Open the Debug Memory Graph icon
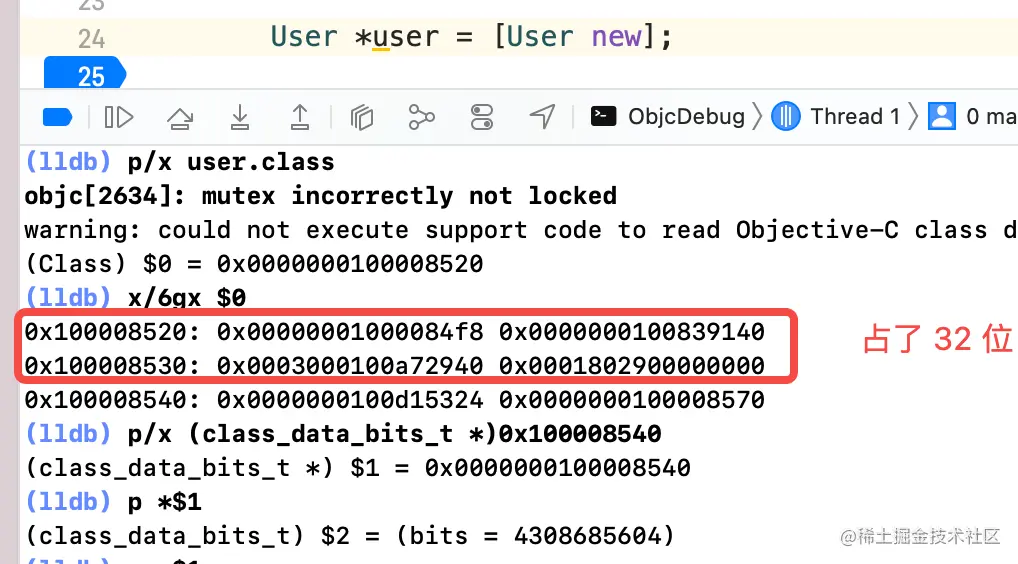The width and height of the screenshot is (1018, 564). (421, 117)
